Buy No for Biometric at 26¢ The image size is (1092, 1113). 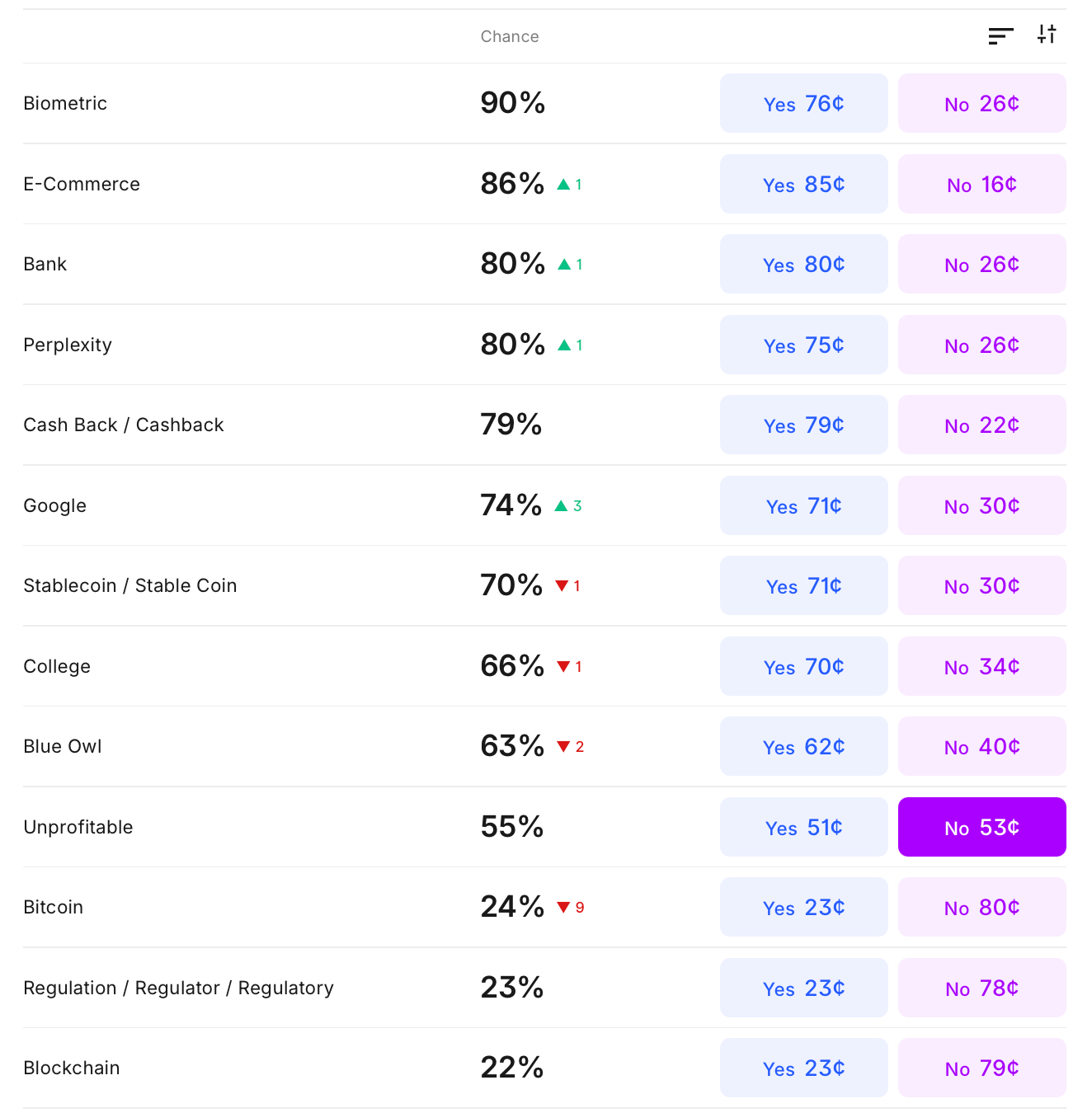pos(981,104)
